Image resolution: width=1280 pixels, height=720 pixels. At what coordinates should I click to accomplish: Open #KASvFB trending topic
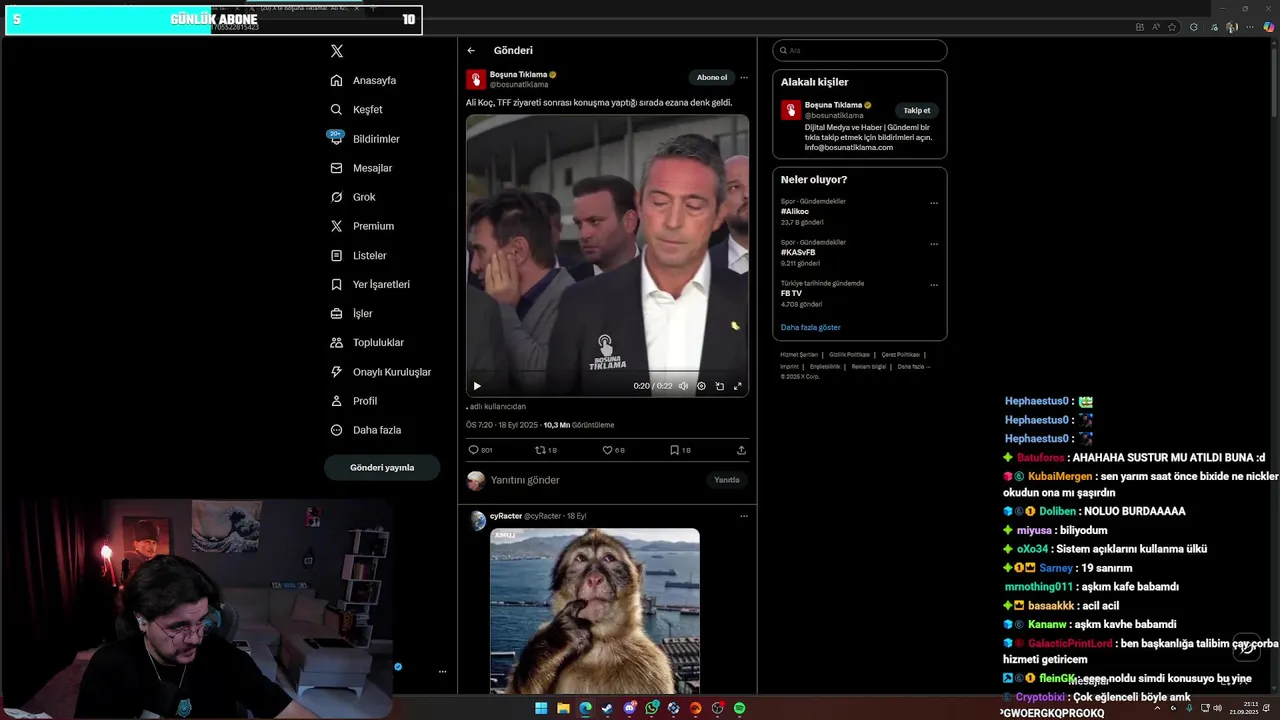pos(800,252)
